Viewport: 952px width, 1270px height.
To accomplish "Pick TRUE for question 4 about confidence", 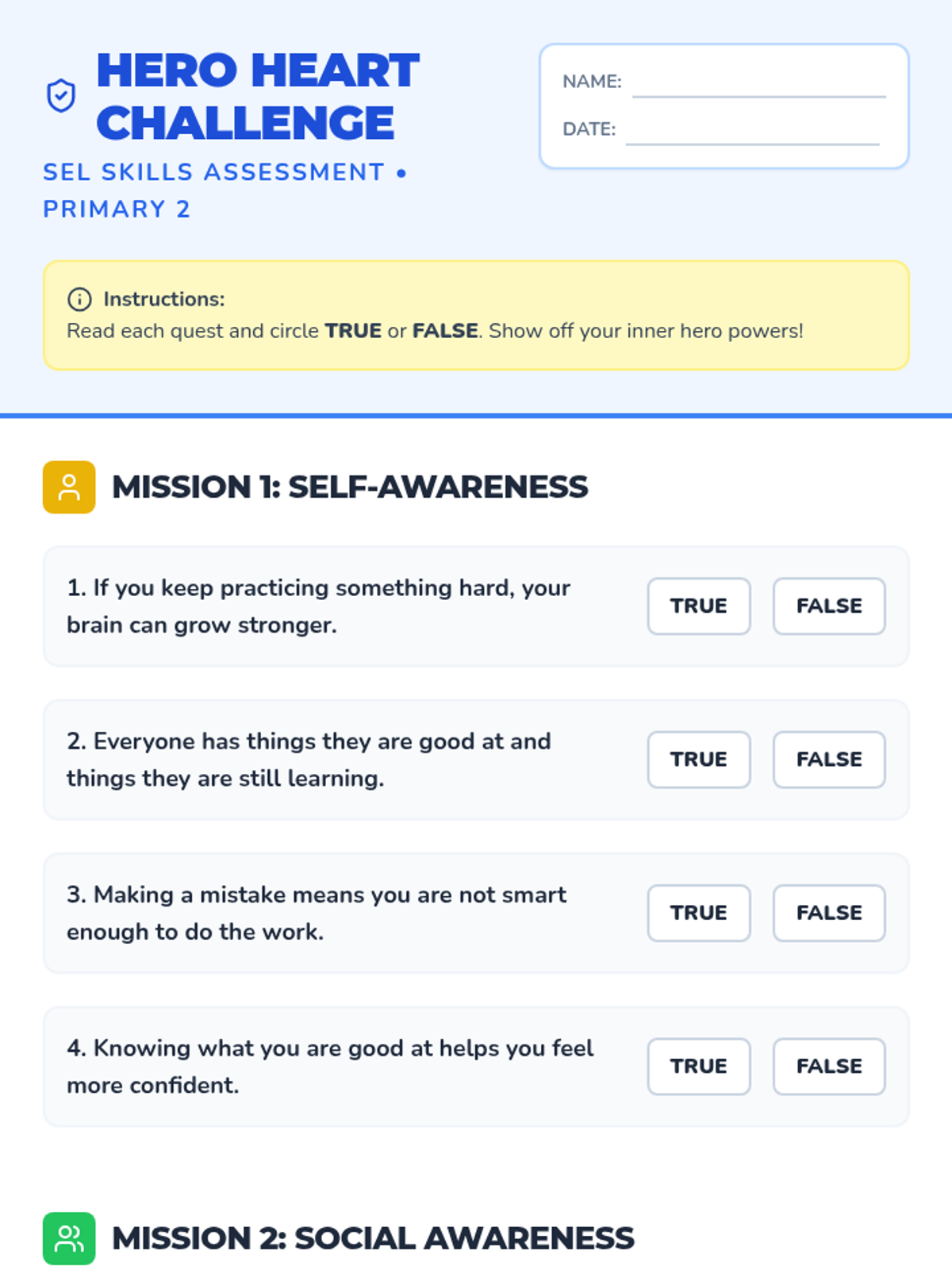I will pyautogui.click(x=698, y=1066).
